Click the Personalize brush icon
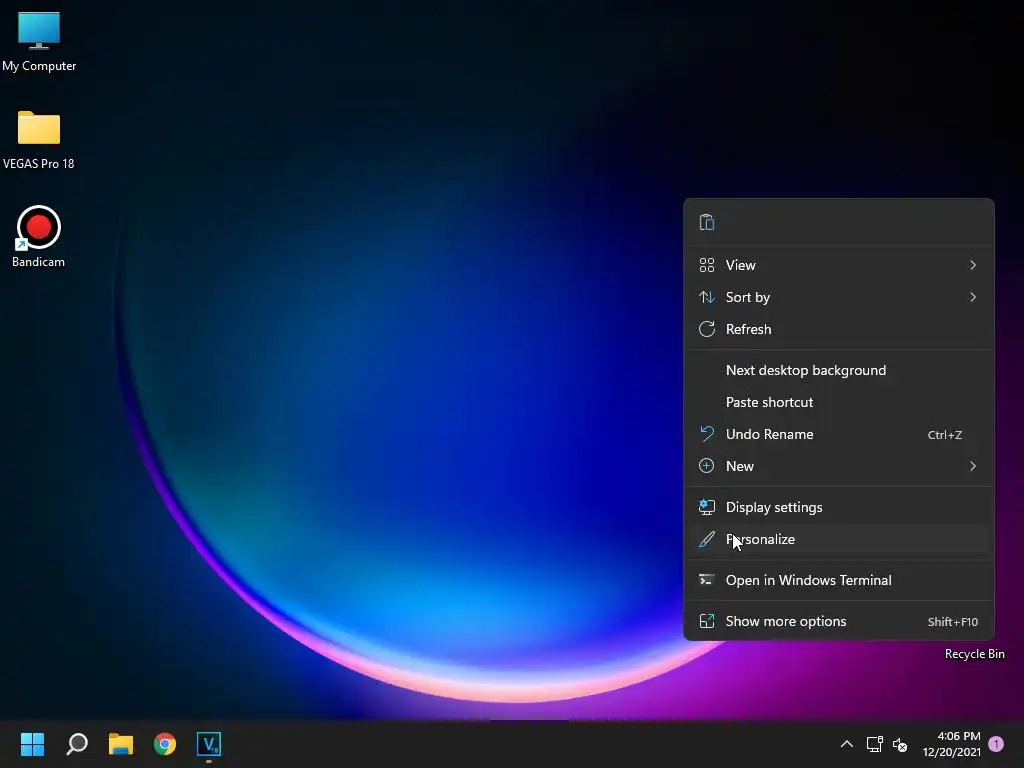The height and width of the screenshot is (768, 1024). (x=707, y=539)
